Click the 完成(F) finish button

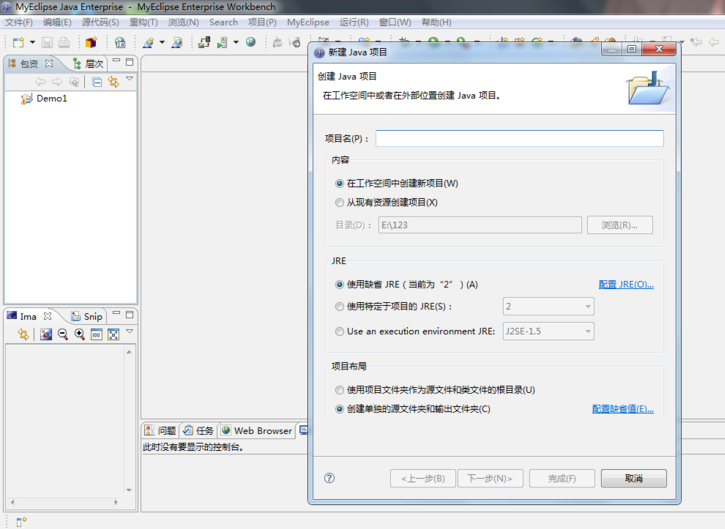(562, 478)
